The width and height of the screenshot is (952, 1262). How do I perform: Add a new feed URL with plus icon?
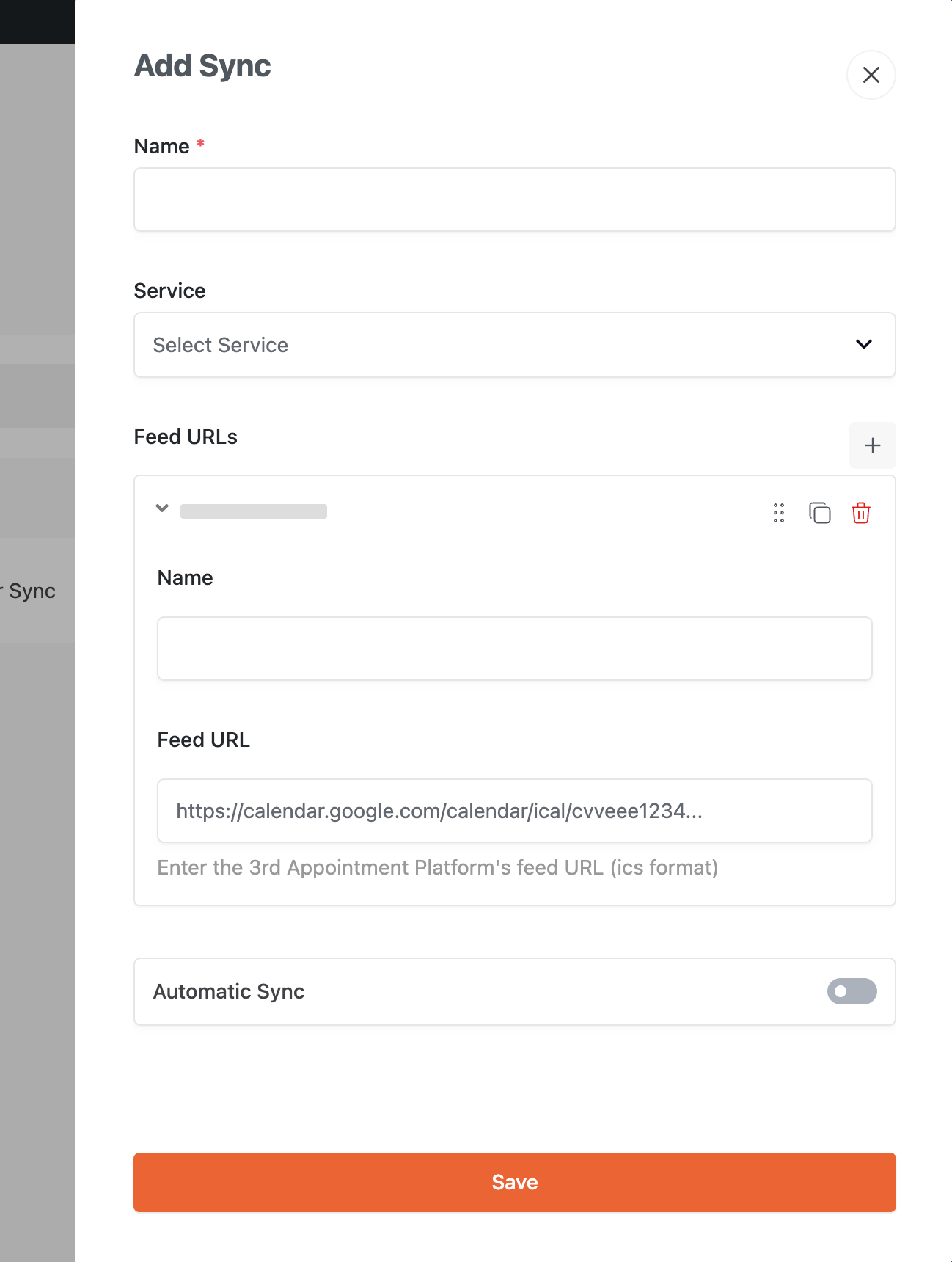click(x=872, y=445)
